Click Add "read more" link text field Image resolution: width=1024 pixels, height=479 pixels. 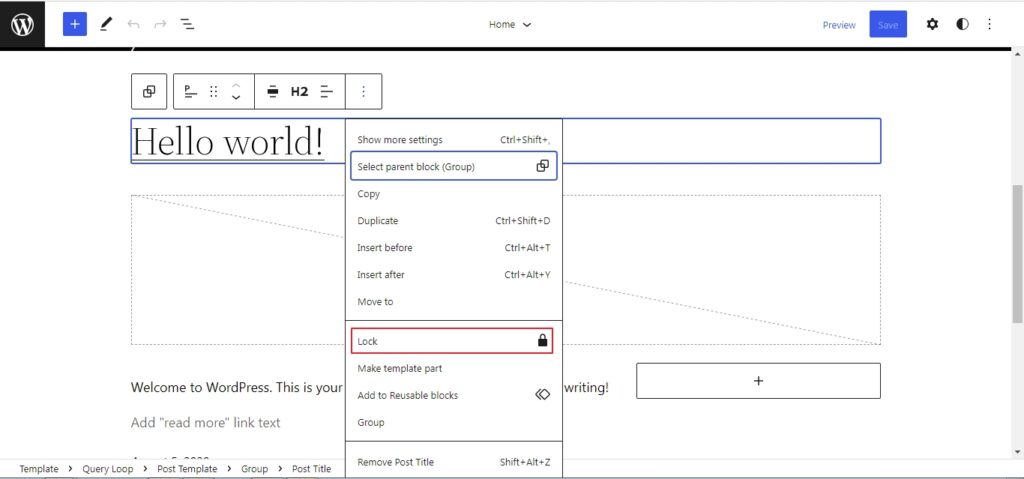coord(206,423)
